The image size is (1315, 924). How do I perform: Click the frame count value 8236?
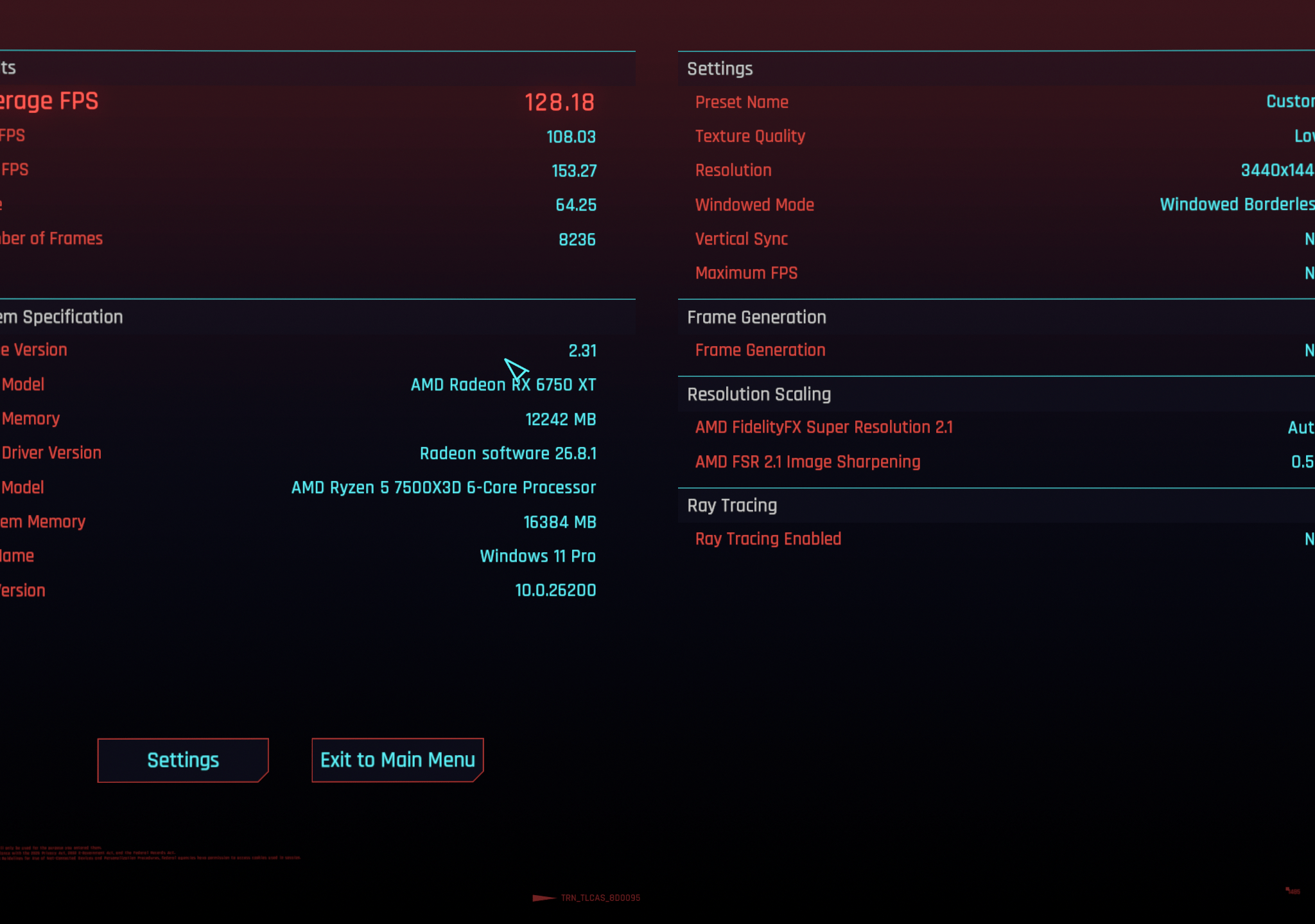[x=577, y=240]
